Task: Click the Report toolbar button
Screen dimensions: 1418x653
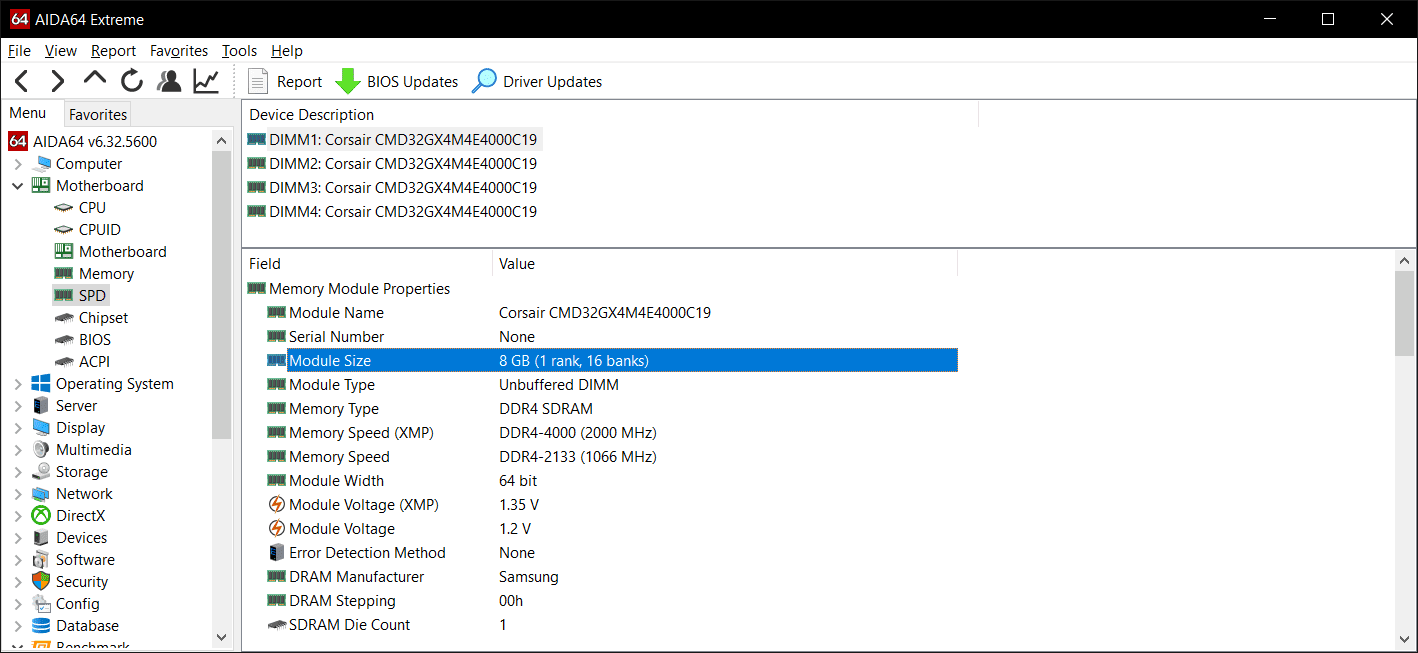Action: coord(285,82)
